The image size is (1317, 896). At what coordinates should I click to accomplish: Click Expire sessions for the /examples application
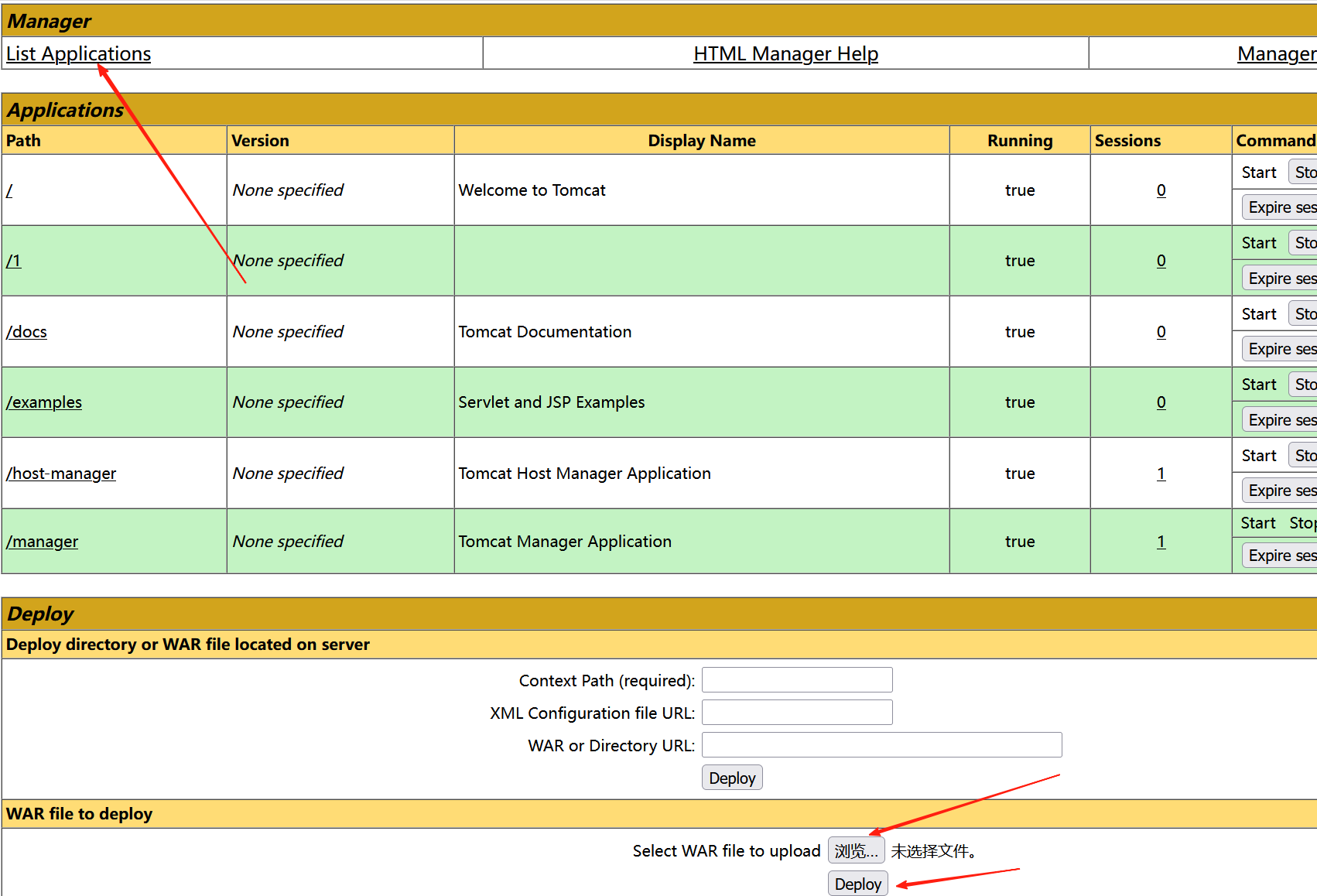tap(1280, 420)
